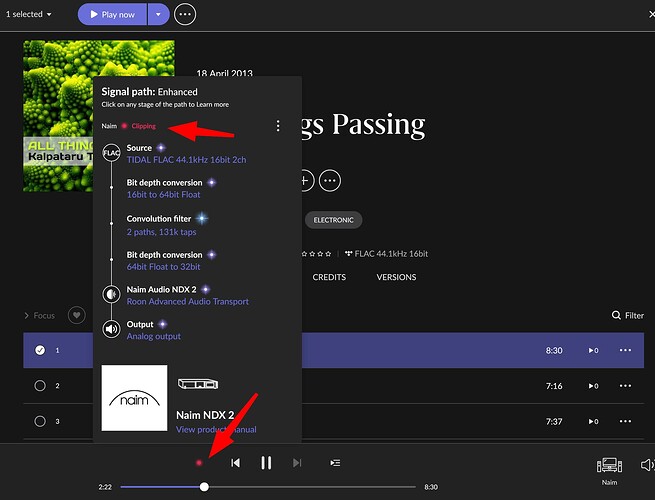Open the Play now dropdown arrow
The height and width of the screenshot is (500, 655).
[x=158, y=15]
